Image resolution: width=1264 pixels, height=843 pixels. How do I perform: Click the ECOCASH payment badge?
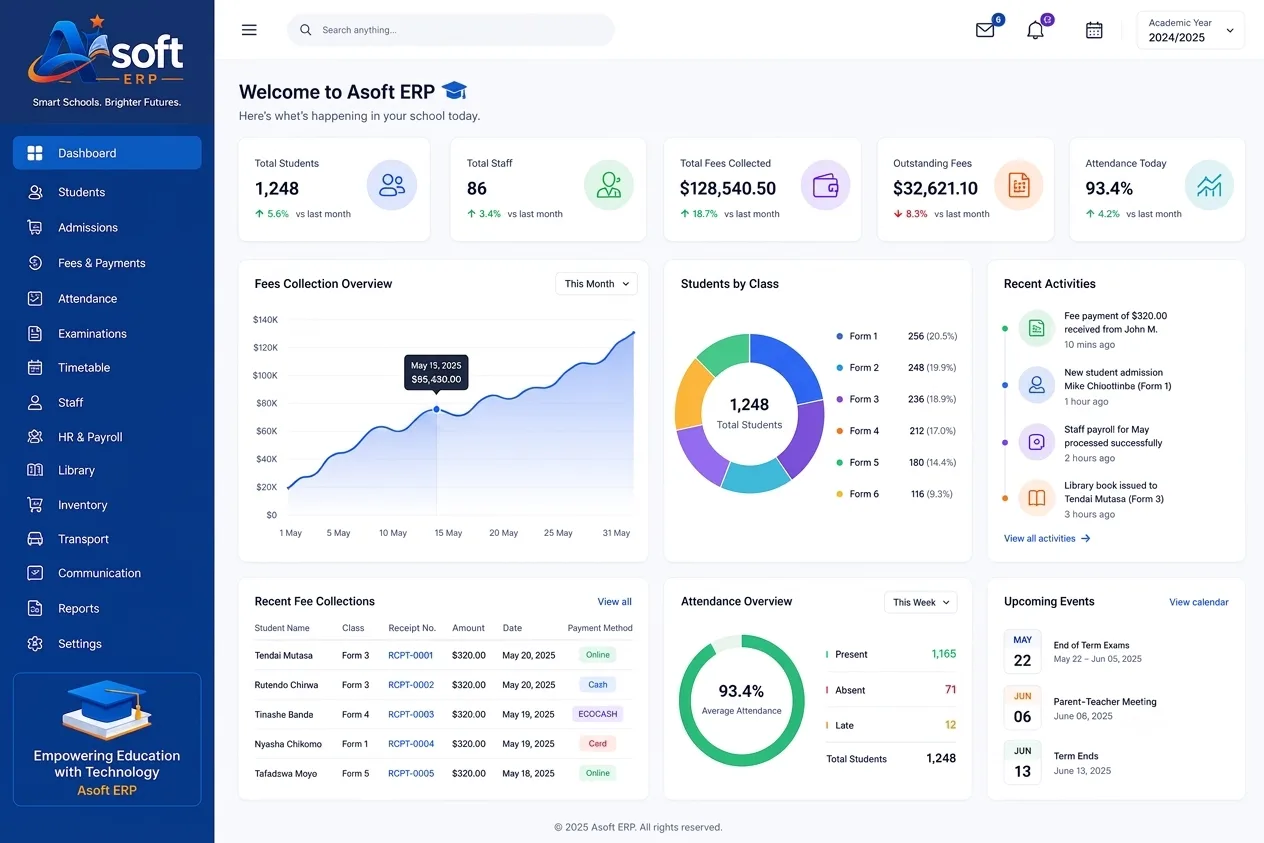[597, 714]
